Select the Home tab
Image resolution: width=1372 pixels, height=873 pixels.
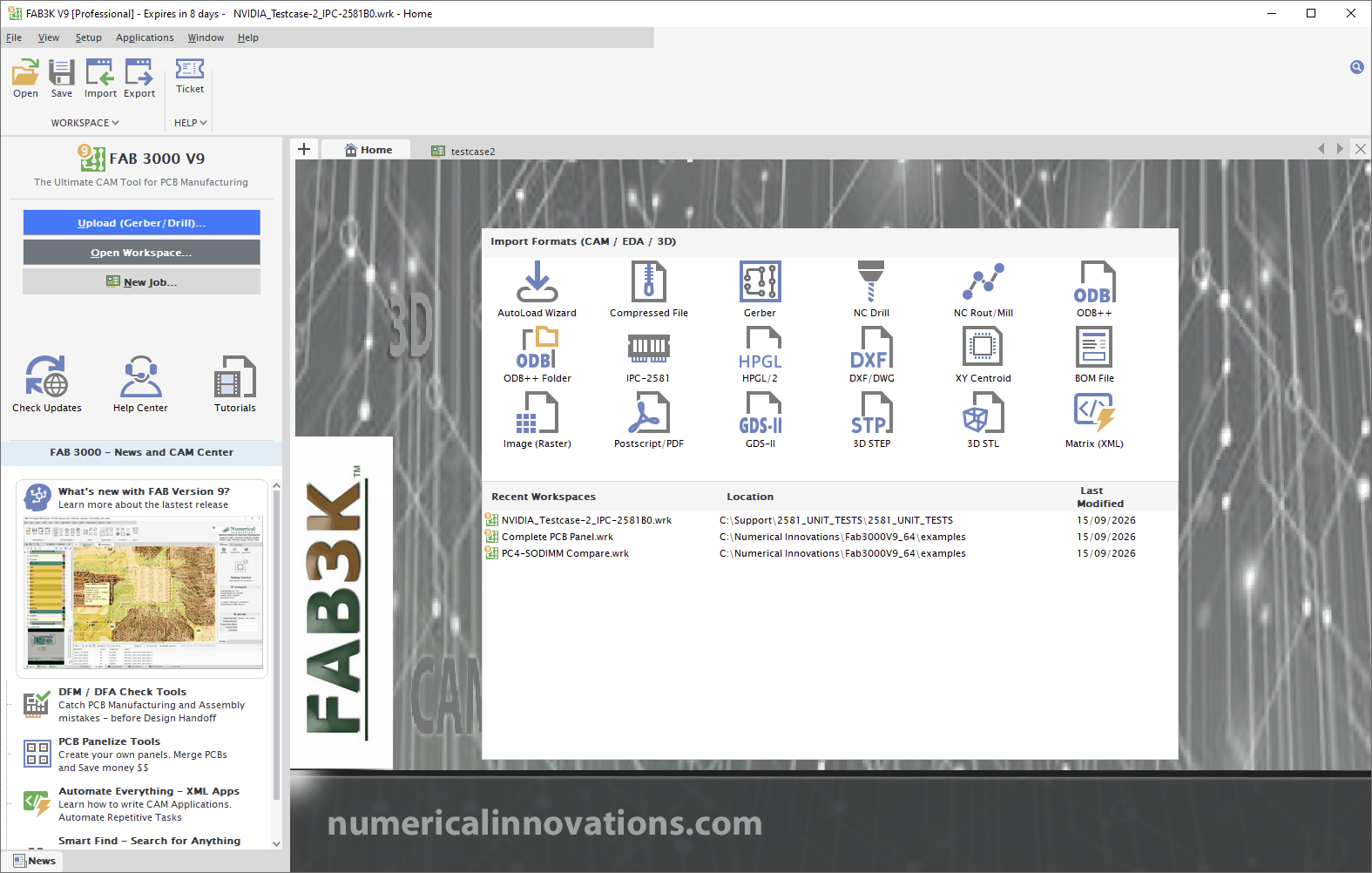pyautogui.click(x=368, y=150)
